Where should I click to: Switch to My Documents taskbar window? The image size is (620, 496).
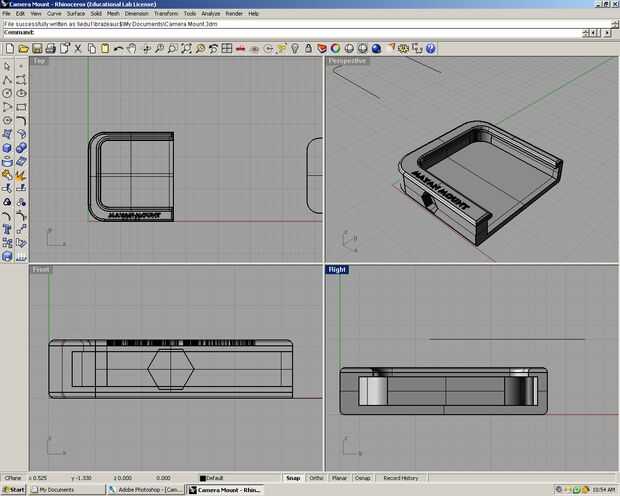(66, 490)
